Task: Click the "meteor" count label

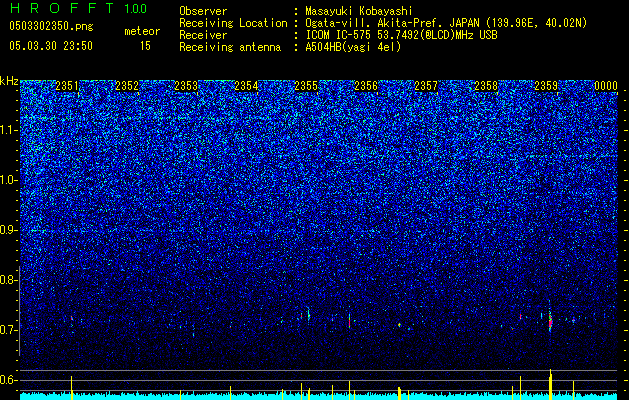Action: tap(142, 31)
